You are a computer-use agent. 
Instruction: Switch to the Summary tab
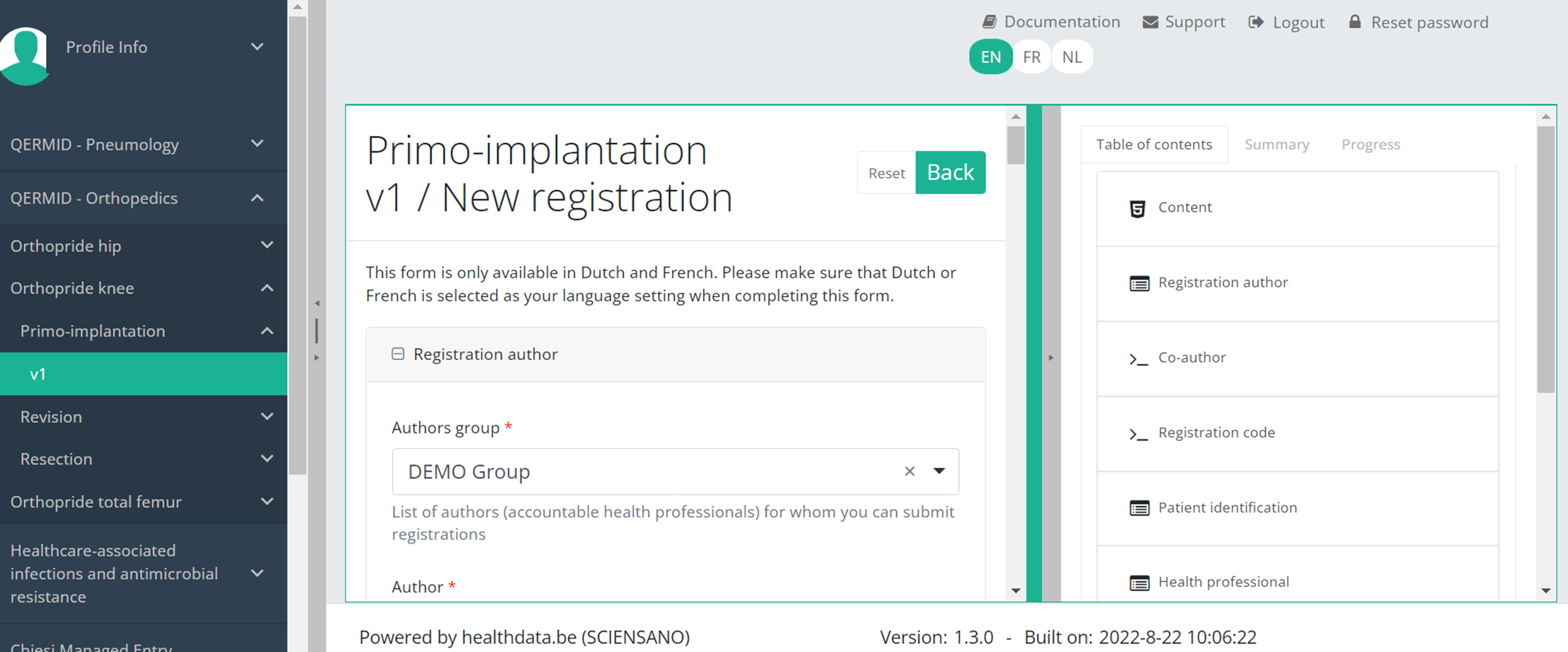tap(1276, 145)
